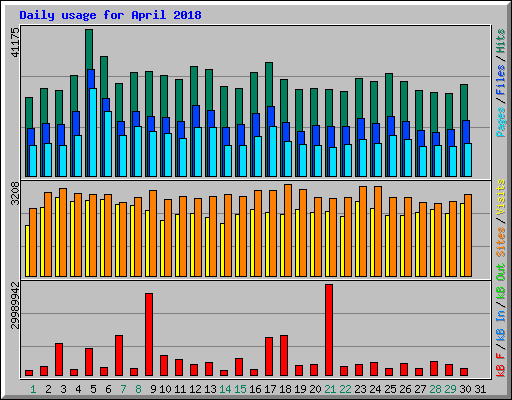Select day label 24 on x-axis

tap(375, 389)
